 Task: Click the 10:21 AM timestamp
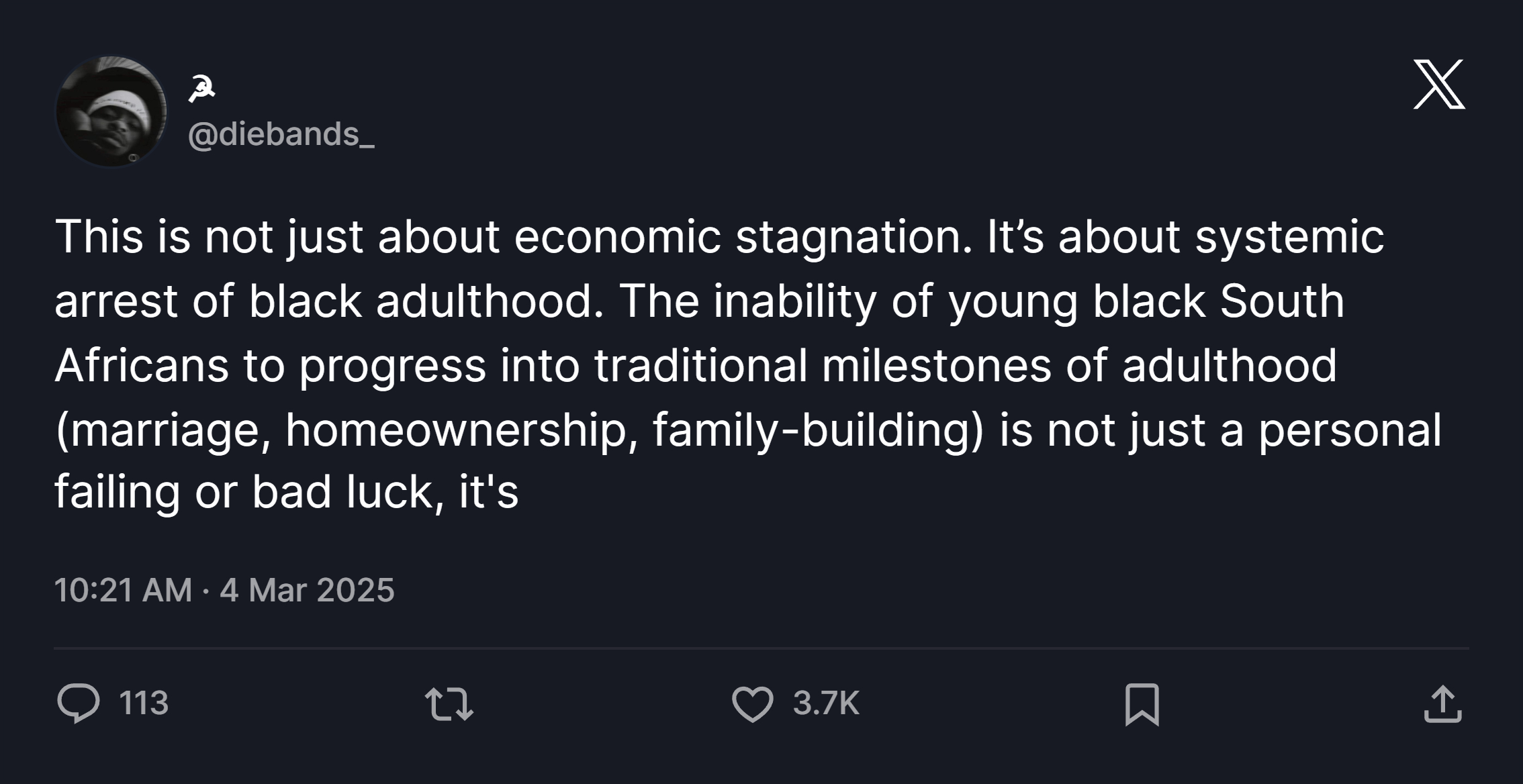pyautogui.click(x=123, y=590)
